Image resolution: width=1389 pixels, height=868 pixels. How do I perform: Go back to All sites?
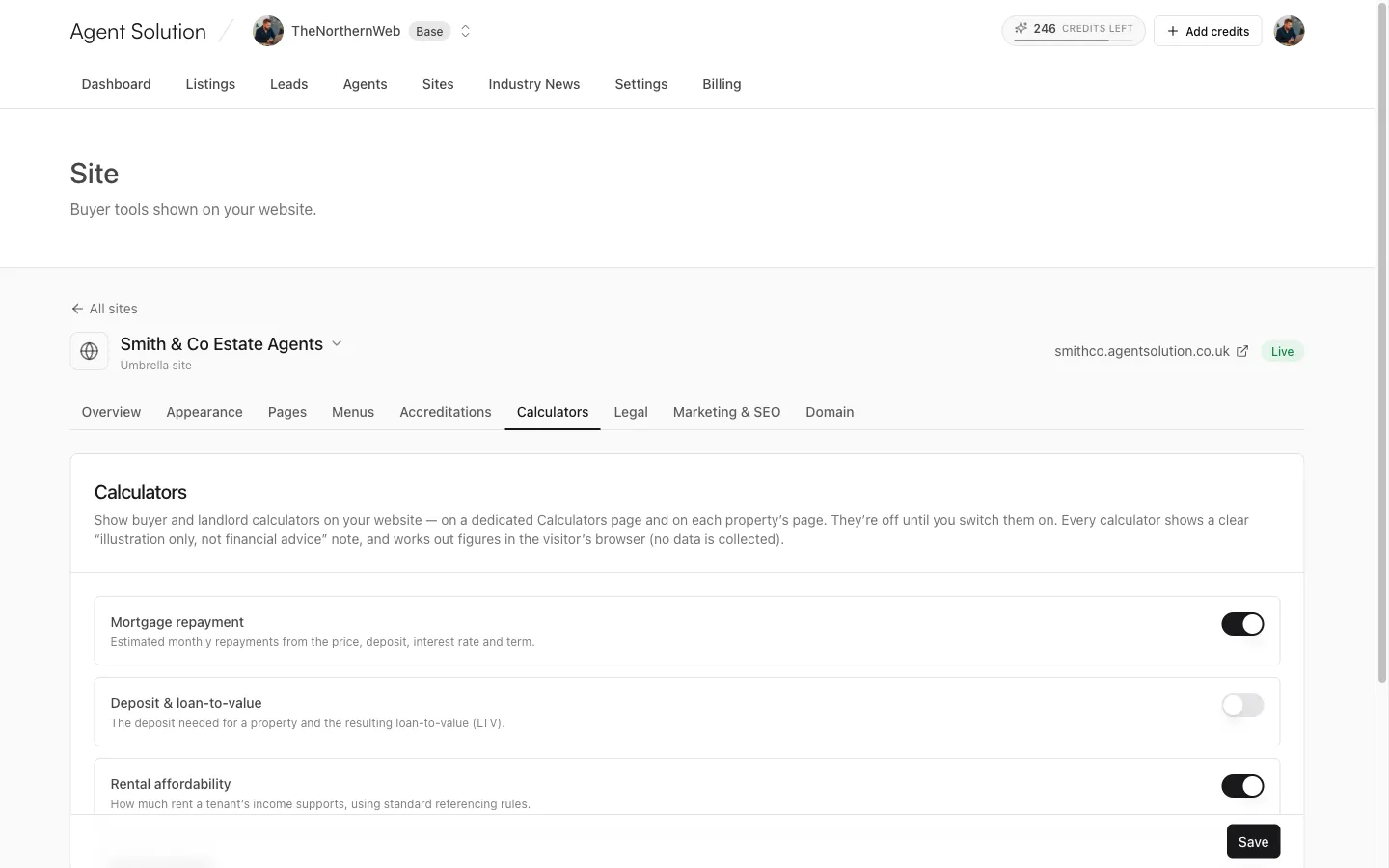pos(104,309)
